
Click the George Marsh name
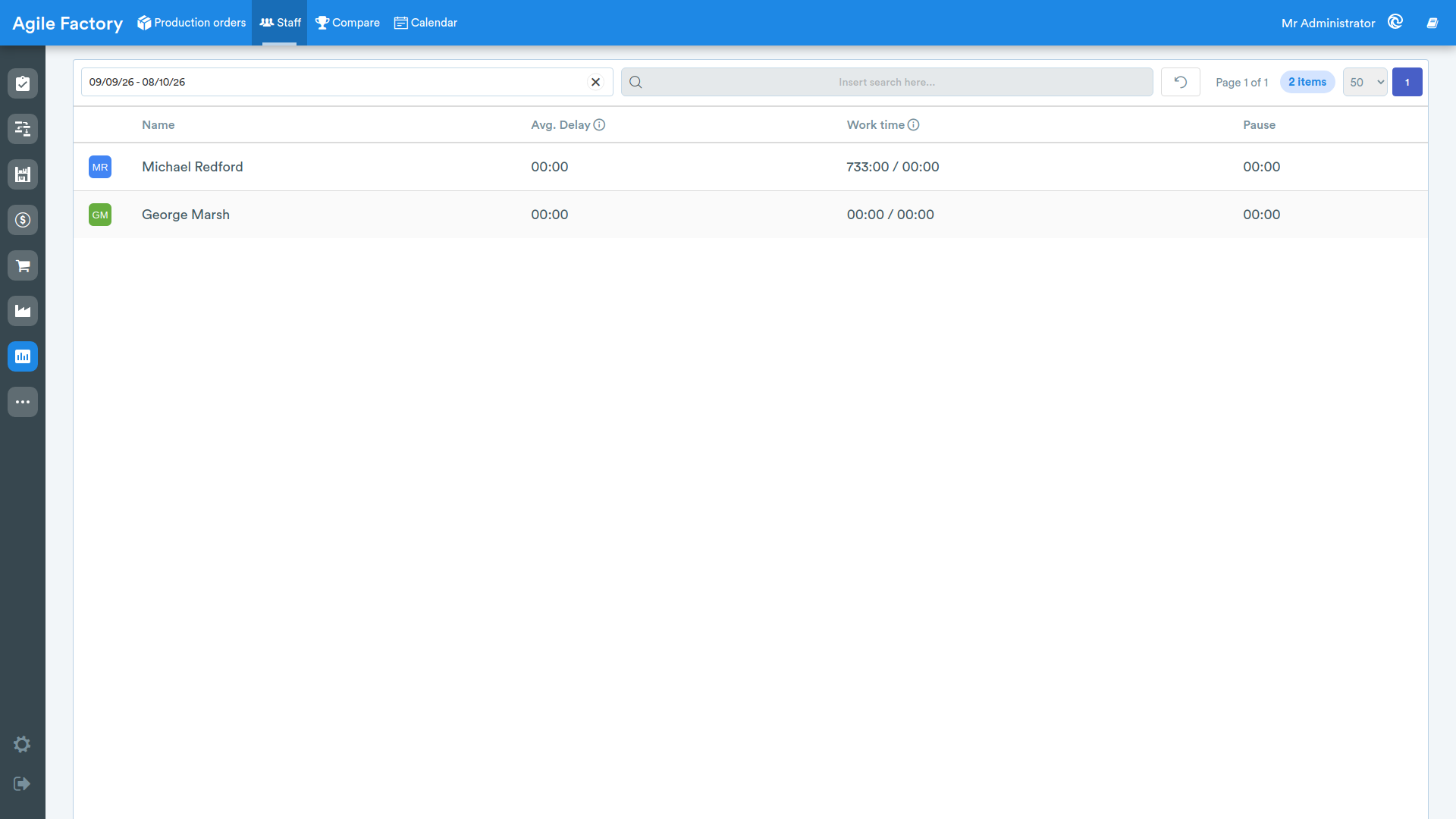coord(186,215)
